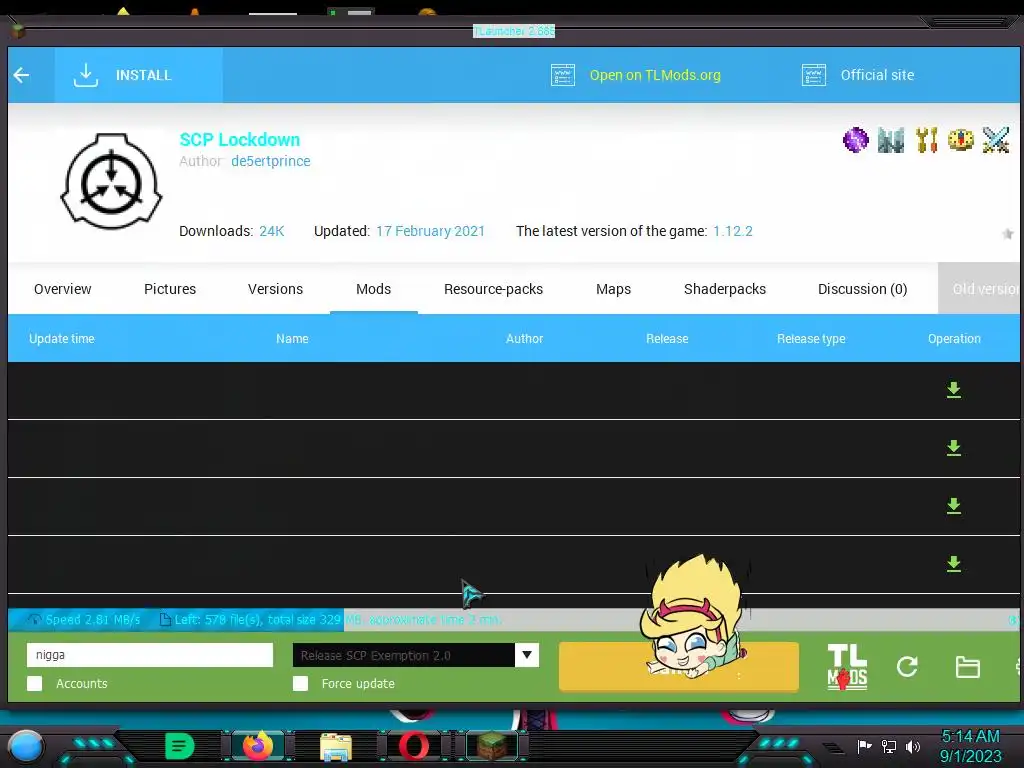Select the golden crown category icon
The image size is (1024, 768).
961,140
